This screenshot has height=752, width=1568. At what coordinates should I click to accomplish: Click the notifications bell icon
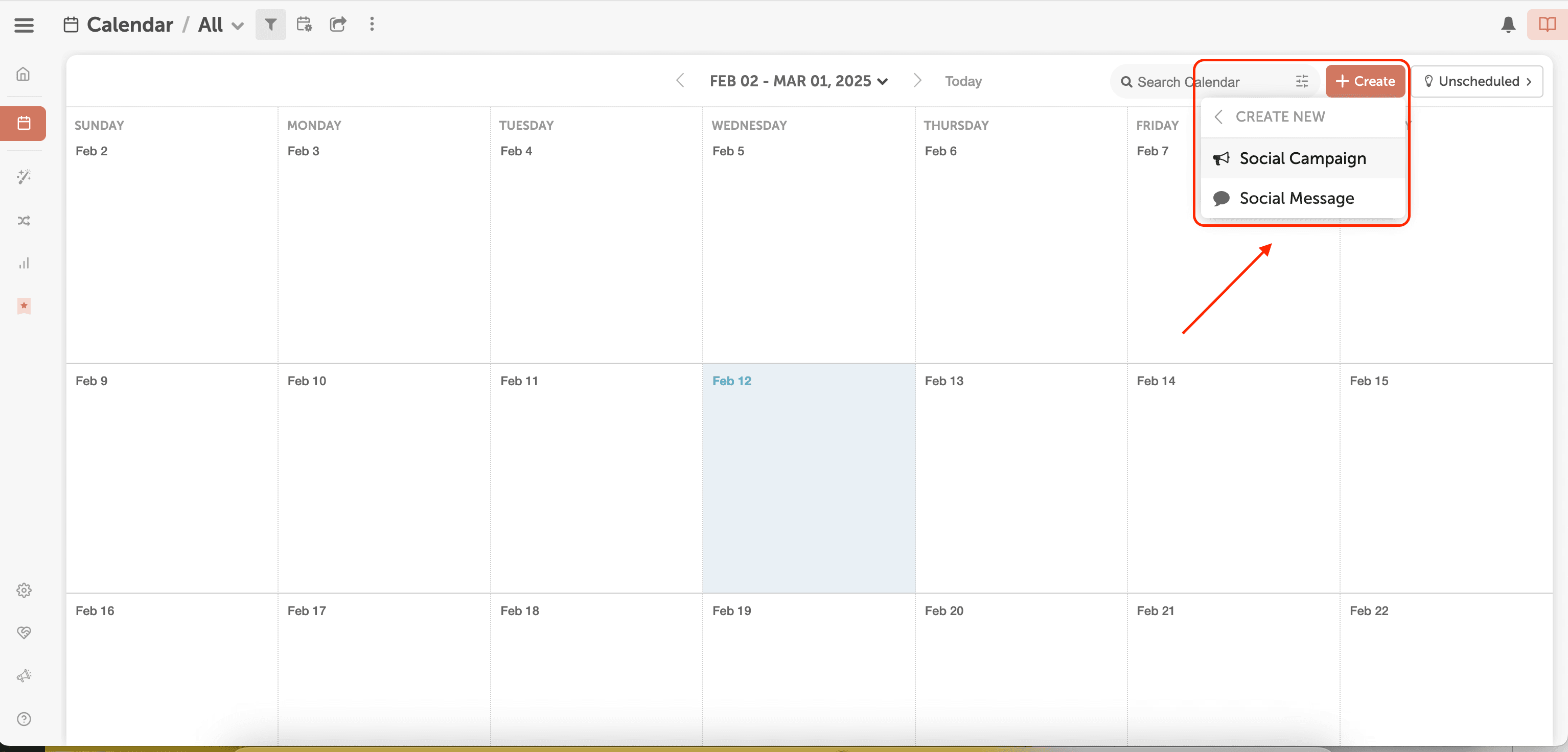1508,25
